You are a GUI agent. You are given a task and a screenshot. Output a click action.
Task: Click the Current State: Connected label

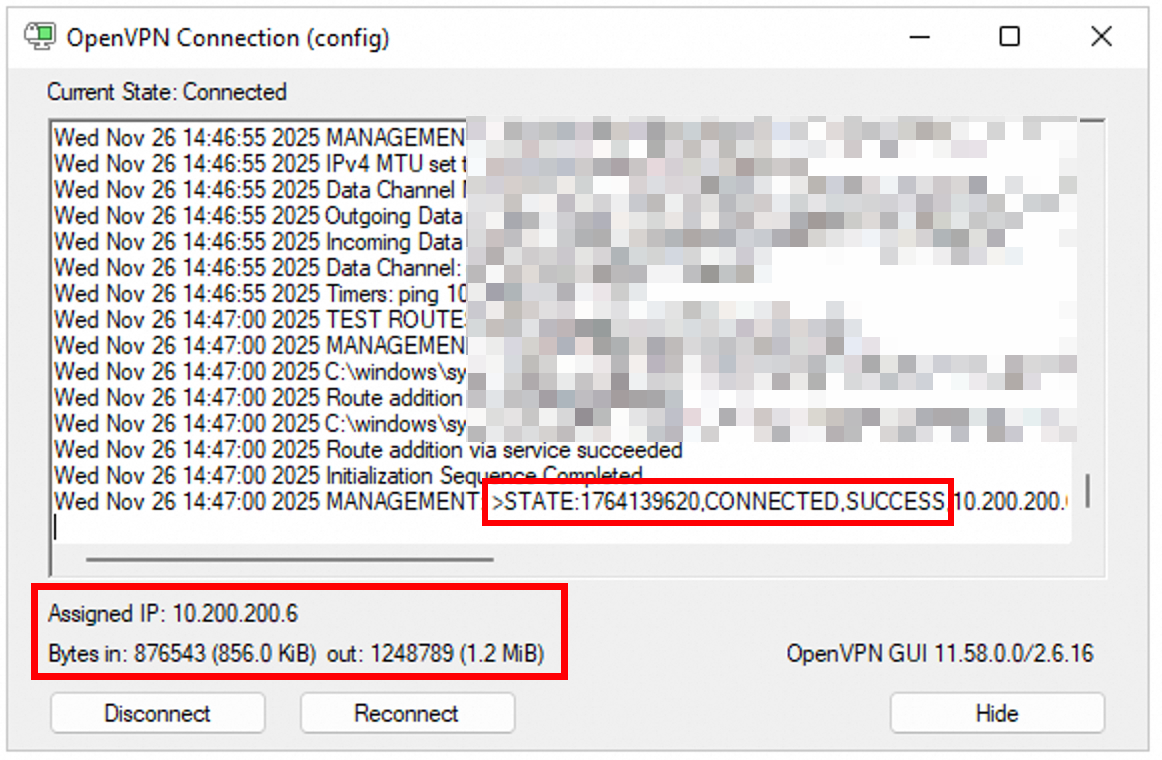tap(167, 92)
